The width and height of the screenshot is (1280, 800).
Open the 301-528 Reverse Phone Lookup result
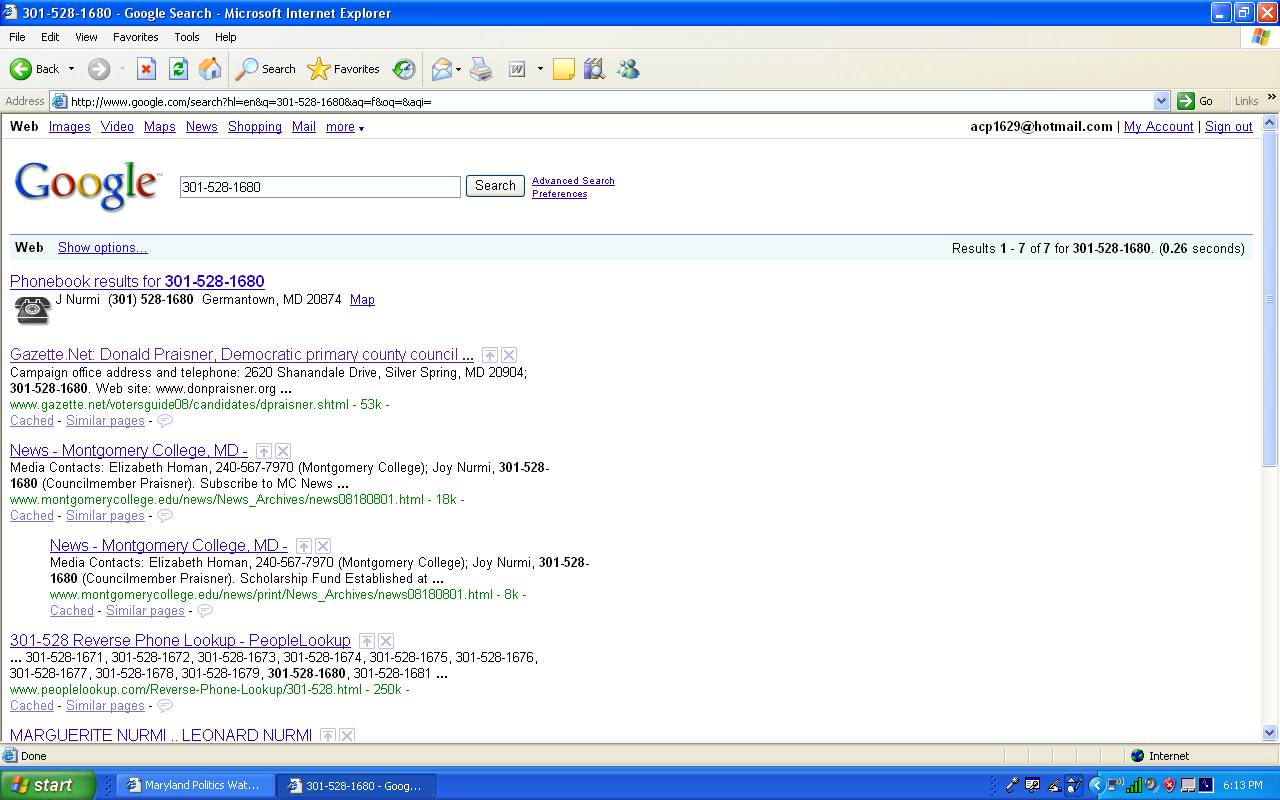tap(180, 641)
